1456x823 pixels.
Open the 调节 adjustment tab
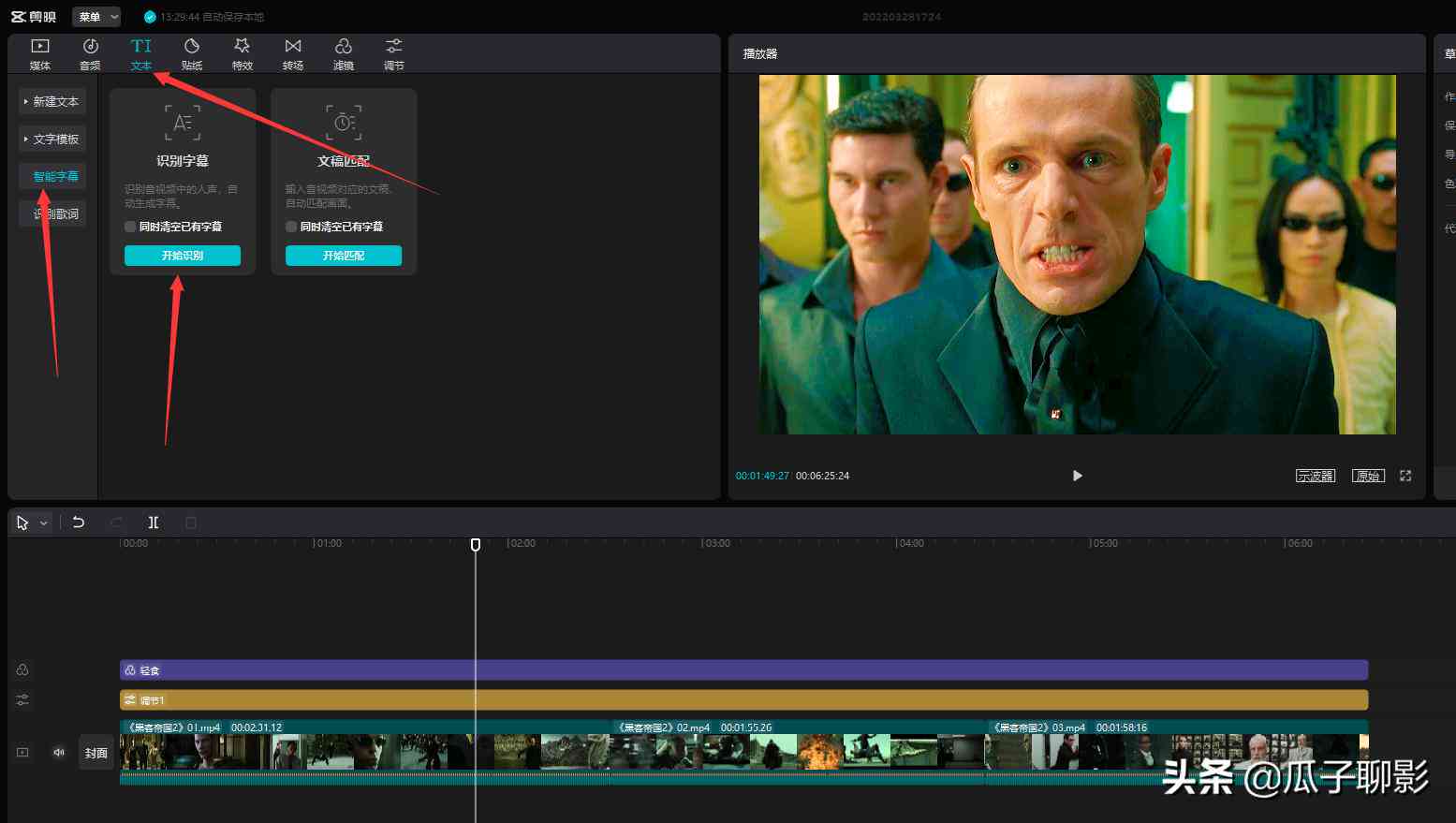coord(394,54)
